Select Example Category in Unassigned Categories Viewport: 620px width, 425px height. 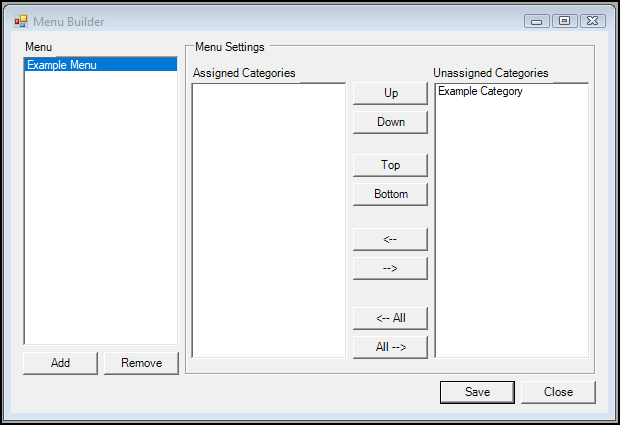(x=480, y=91)
